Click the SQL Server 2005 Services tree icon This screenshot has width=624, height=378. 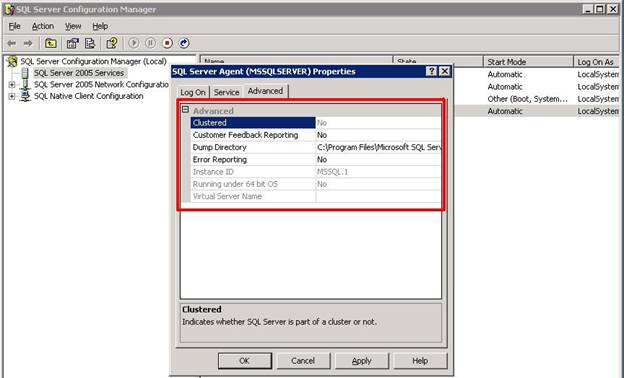[25, 73]
